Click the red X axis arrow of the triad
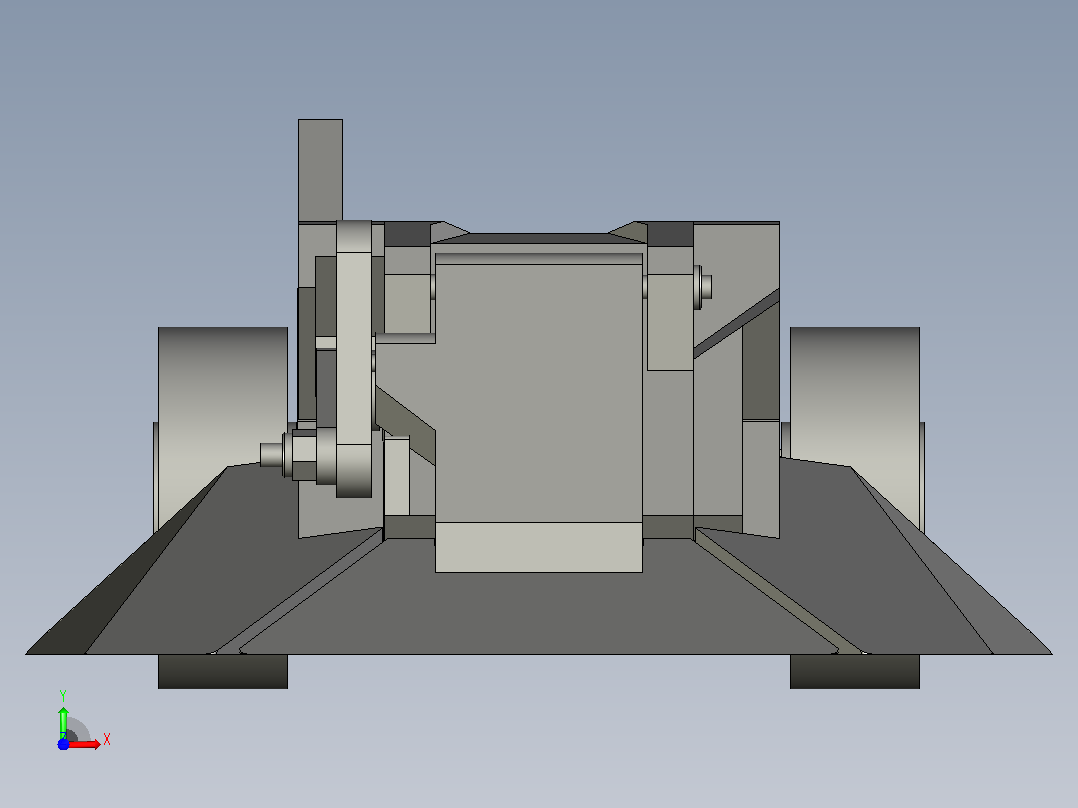This screenshot has height=808, width=1078. (x=85, y=744)
